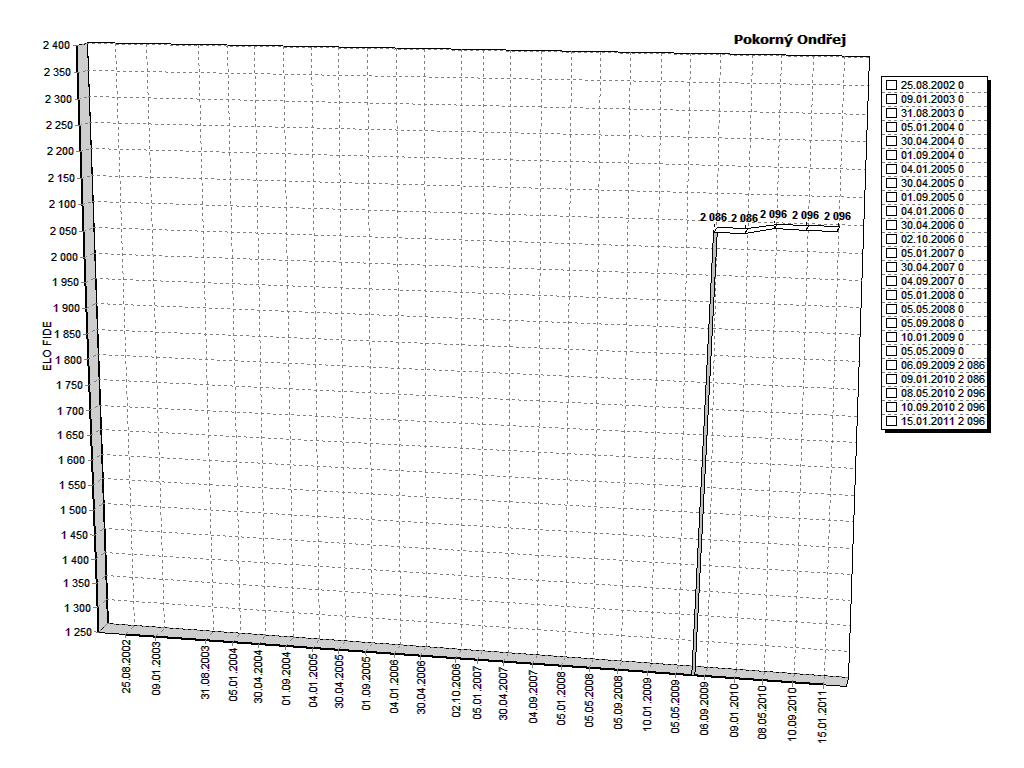The height and width of the screenshot is (768, 1024).
Task: Click the chart title Pokorný Ondřej
Action: coord(790,39)
